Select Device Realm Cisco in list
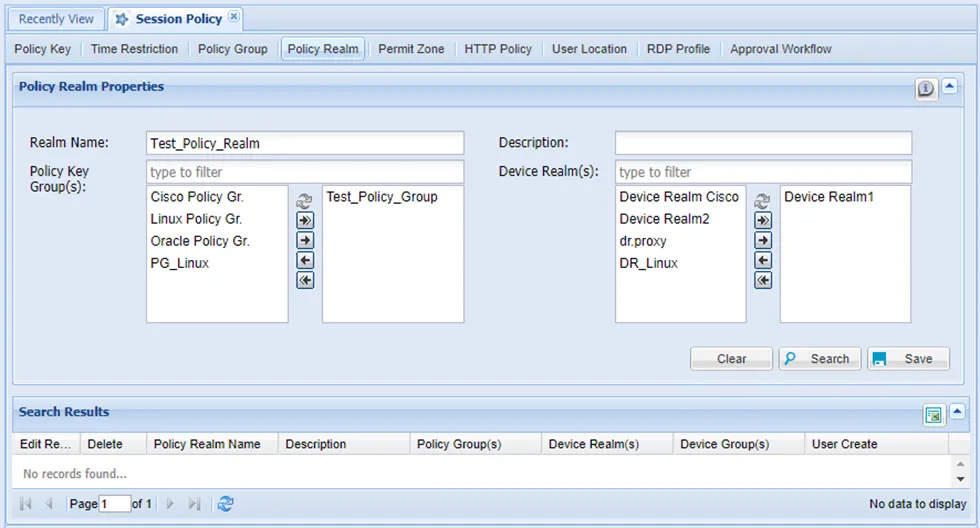This screenshot has height=528, width=980. tap(681, 197)
